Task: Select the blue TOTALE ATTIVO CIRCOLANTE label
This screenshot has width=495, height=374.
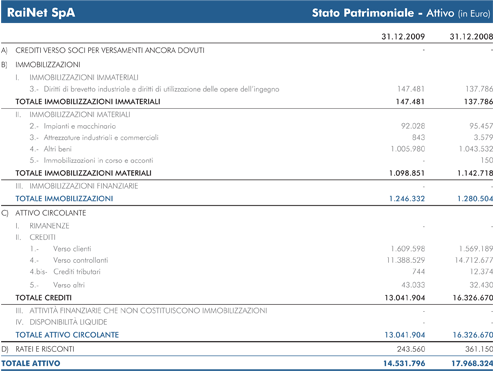Action: point(67,335)
